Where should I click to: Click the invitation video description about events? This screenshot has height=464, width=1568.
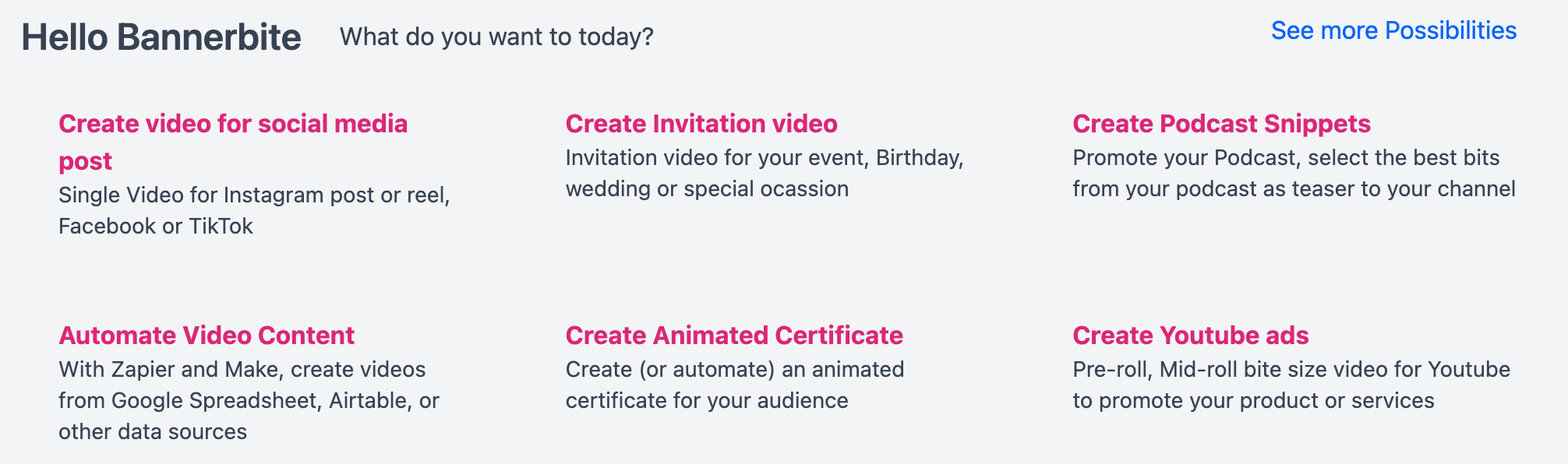pos(764,173)
